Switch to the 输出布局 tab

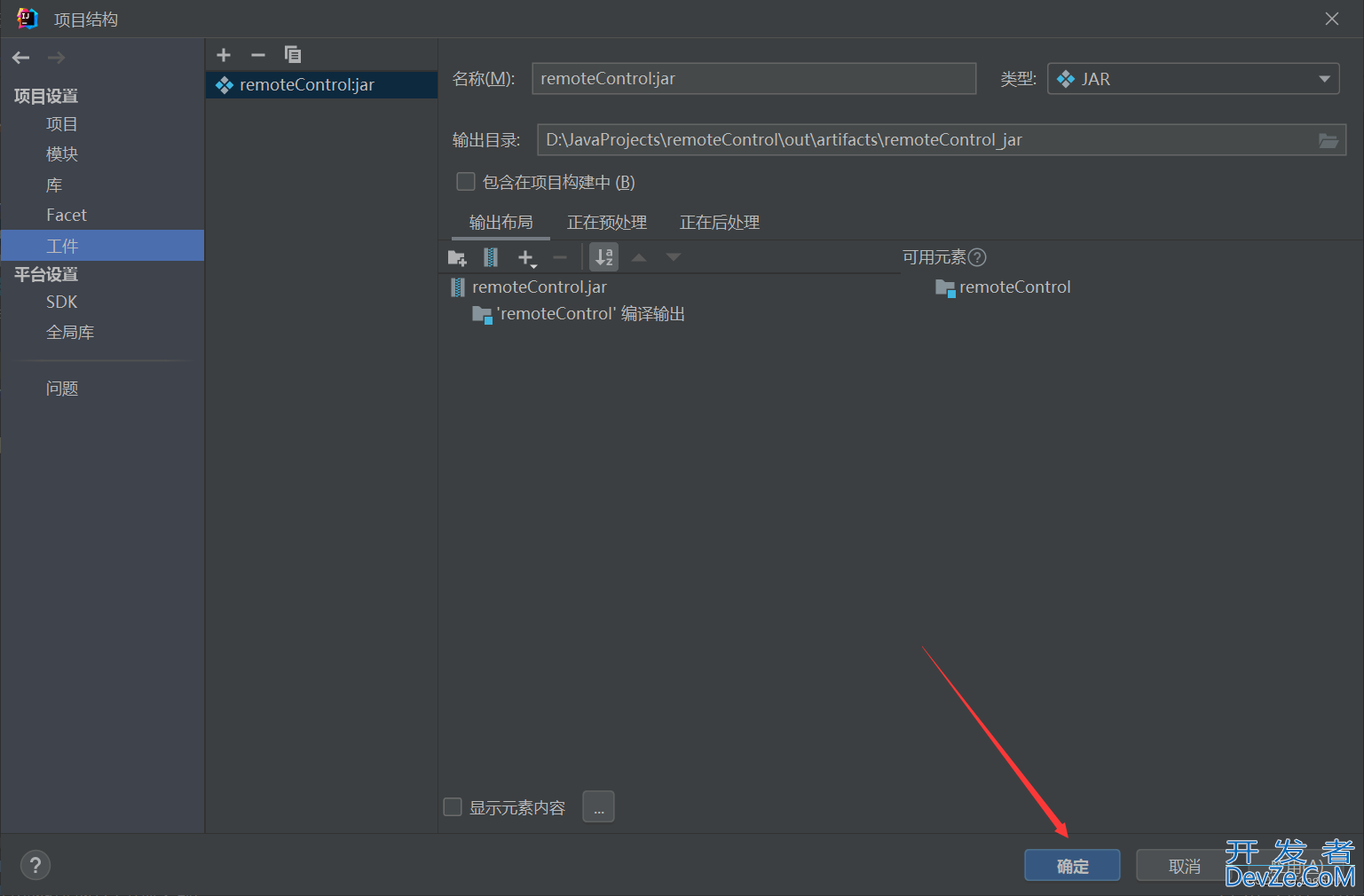click(501, 223)
